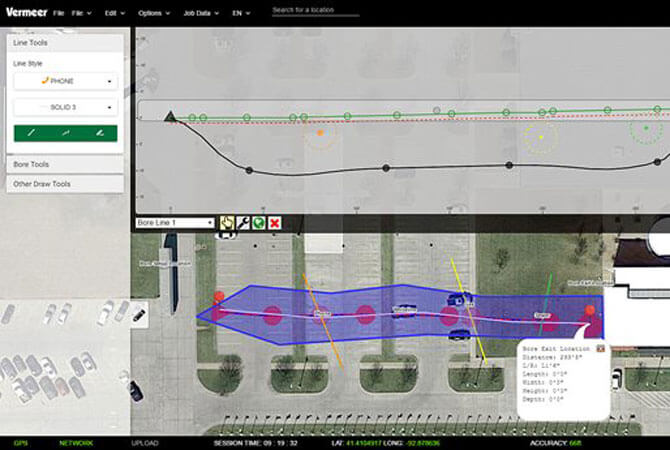Viewport: 670px width, 450px height.
Task: Click the pencil icon on map edge
Action: [x=138, y=315]
